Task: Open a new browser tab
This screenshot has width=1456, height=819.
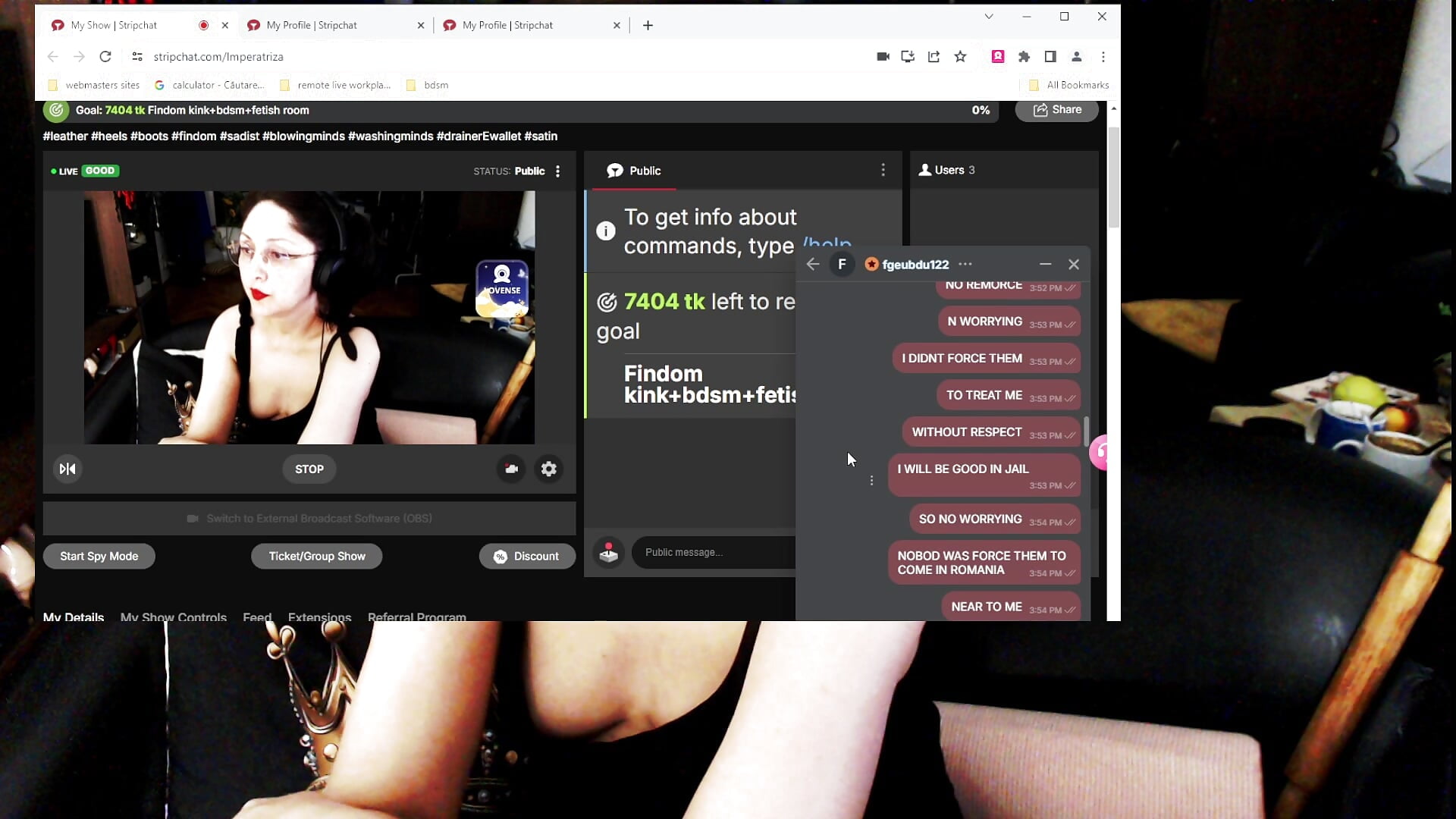Action: 648,25
